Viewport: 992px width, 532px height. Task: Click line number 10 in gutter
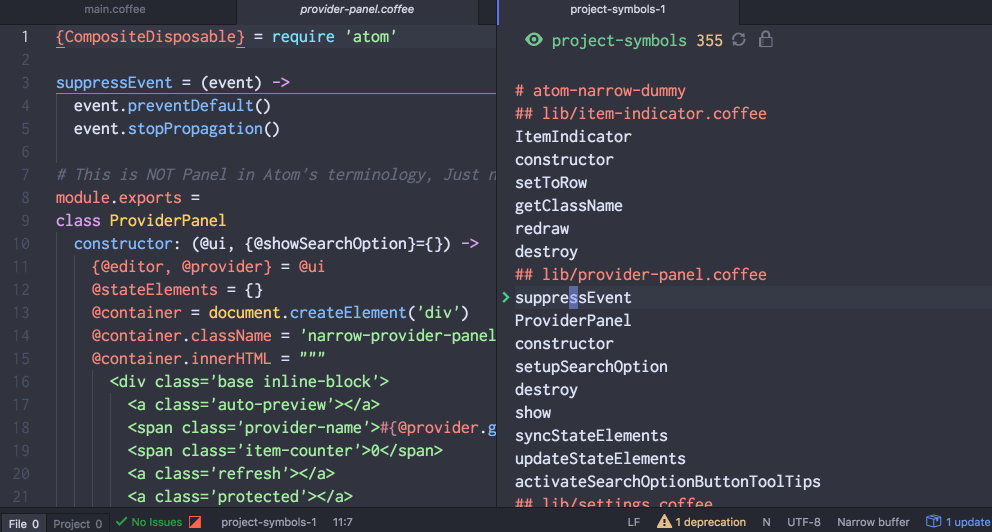21,244
